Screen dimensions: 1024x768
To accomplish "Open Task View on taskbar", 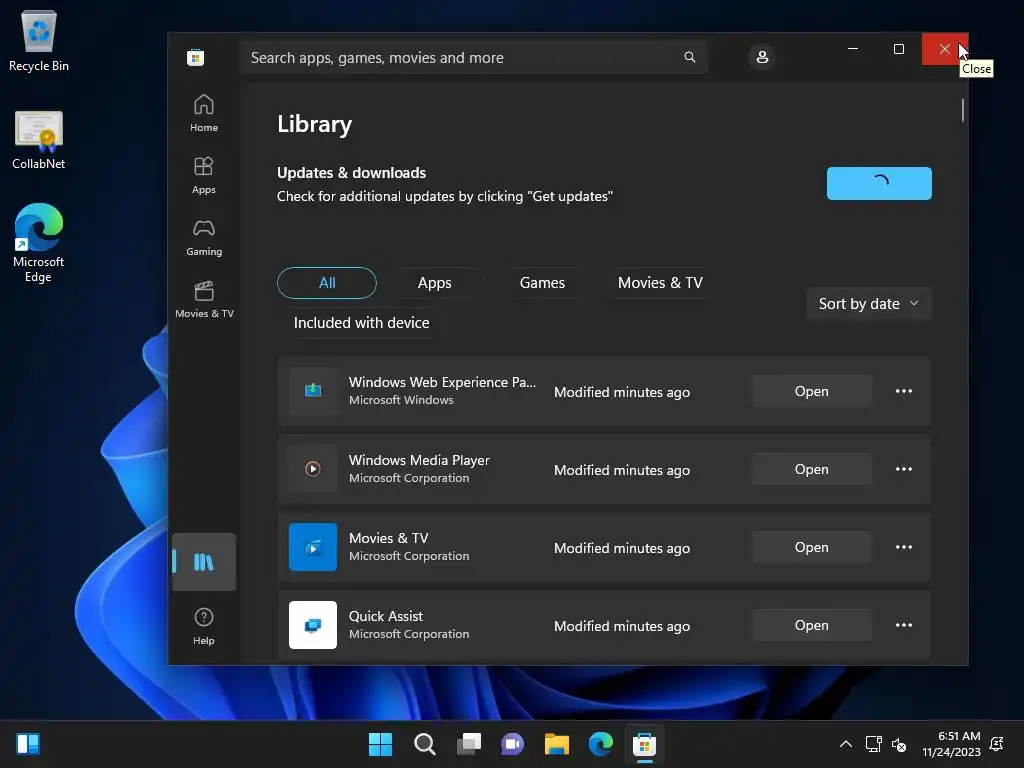I will [x=469, y=744].
